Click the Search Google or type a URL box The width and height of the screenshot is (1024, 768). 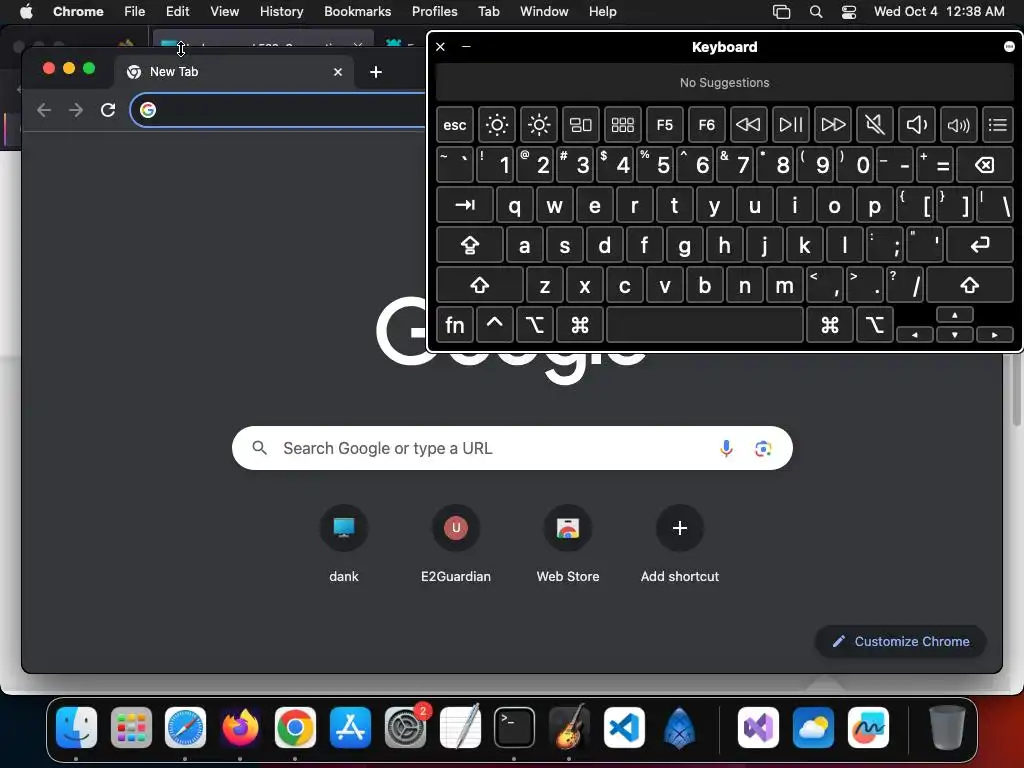point(512,448)
